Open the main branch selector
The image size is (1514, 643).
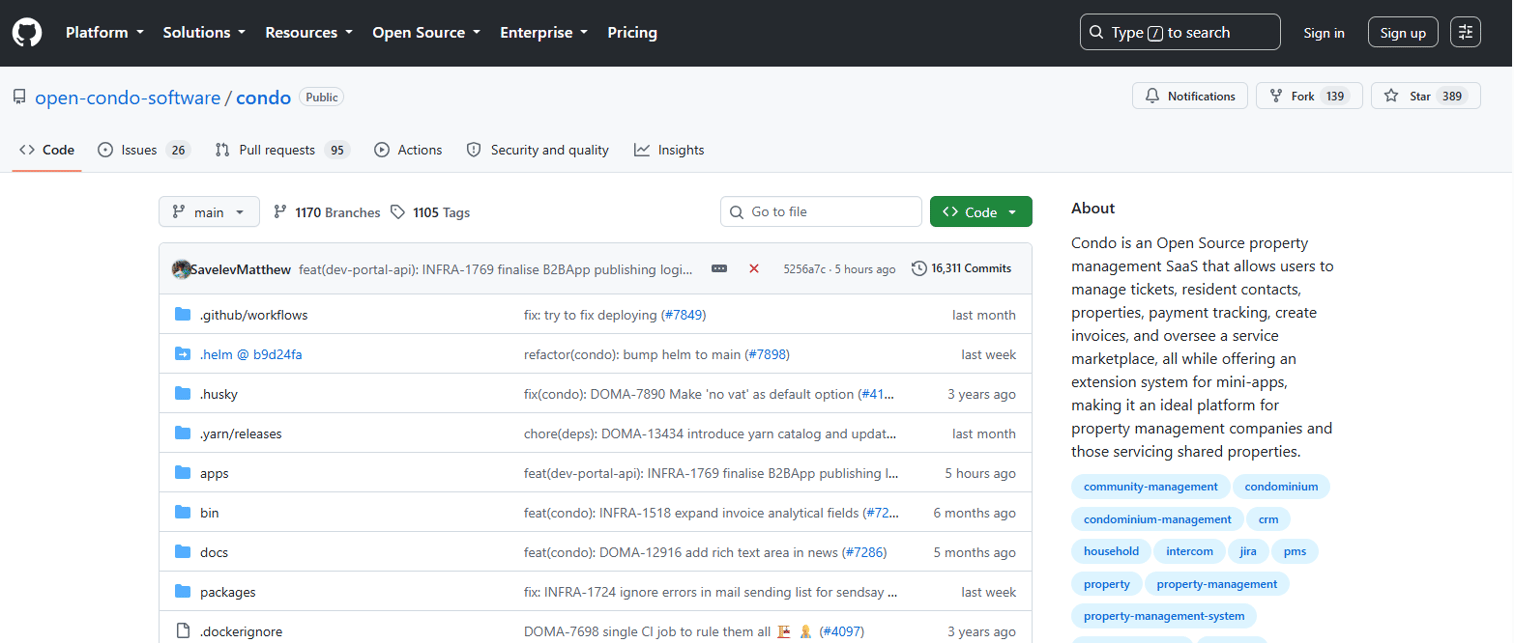pos(209,212)
